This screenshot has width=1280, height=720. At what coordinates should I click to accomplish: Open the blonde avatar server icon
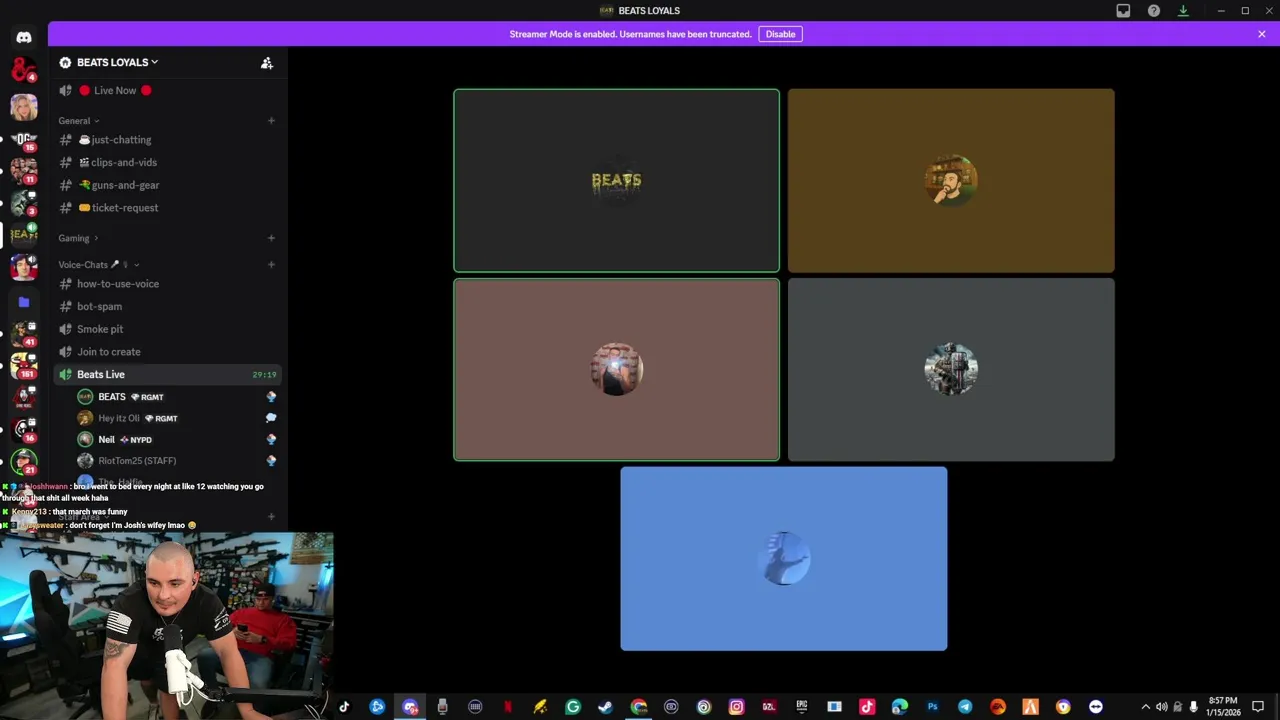point(24,106)
